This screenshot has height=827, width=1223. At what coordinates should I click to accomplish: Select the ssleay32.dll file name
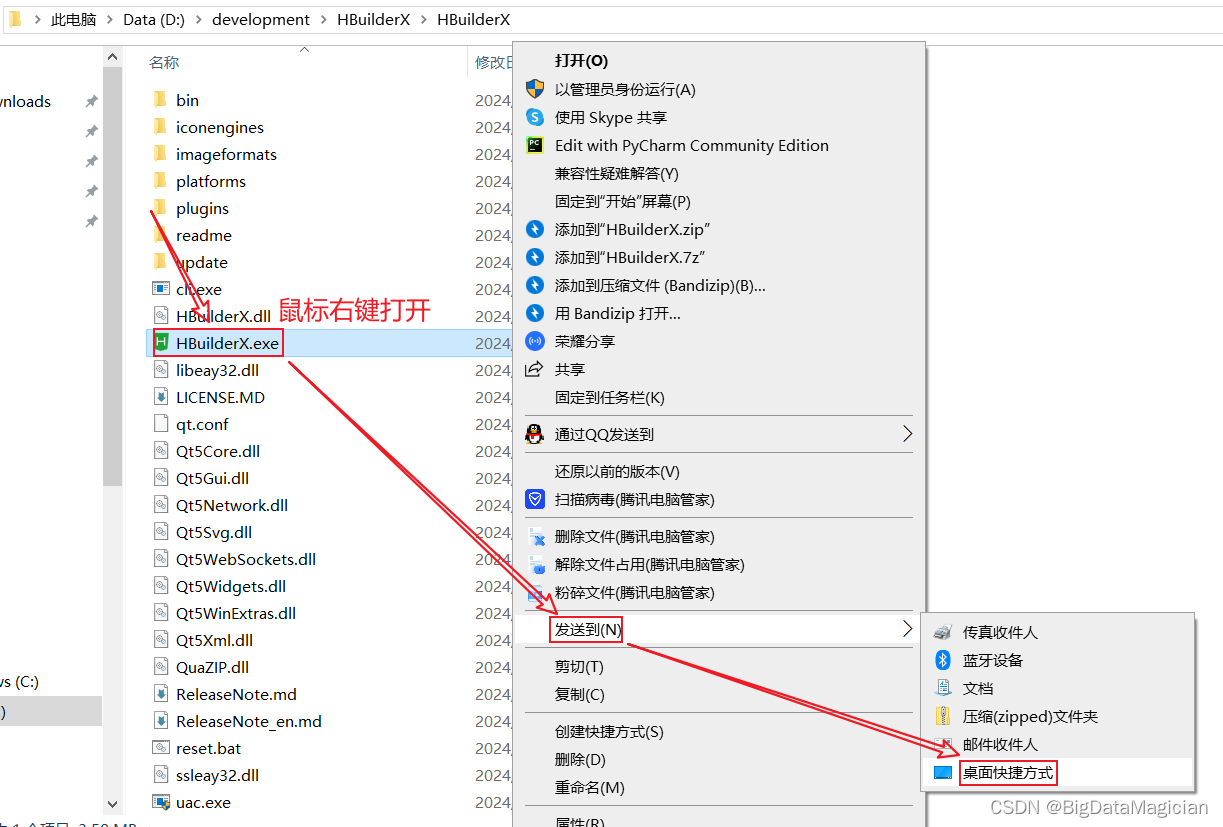[x=218, y=775]
